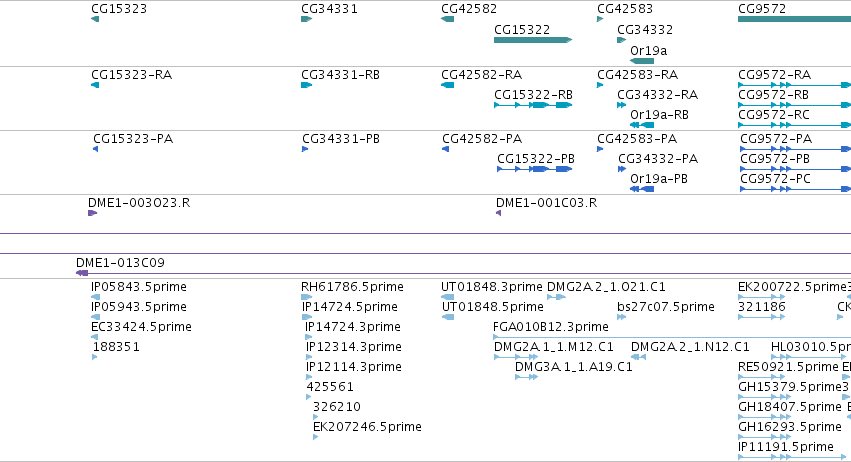Click EST IP05843.5prime
Screen dimensions: 851x462
138,287
